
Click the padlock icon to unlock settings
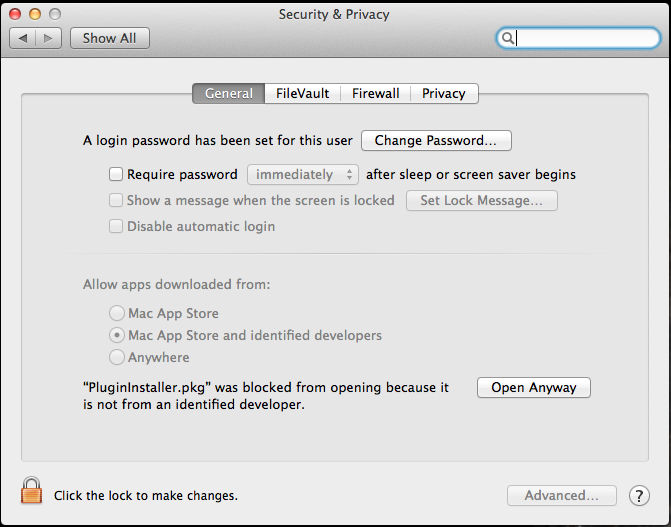[31, 490]
